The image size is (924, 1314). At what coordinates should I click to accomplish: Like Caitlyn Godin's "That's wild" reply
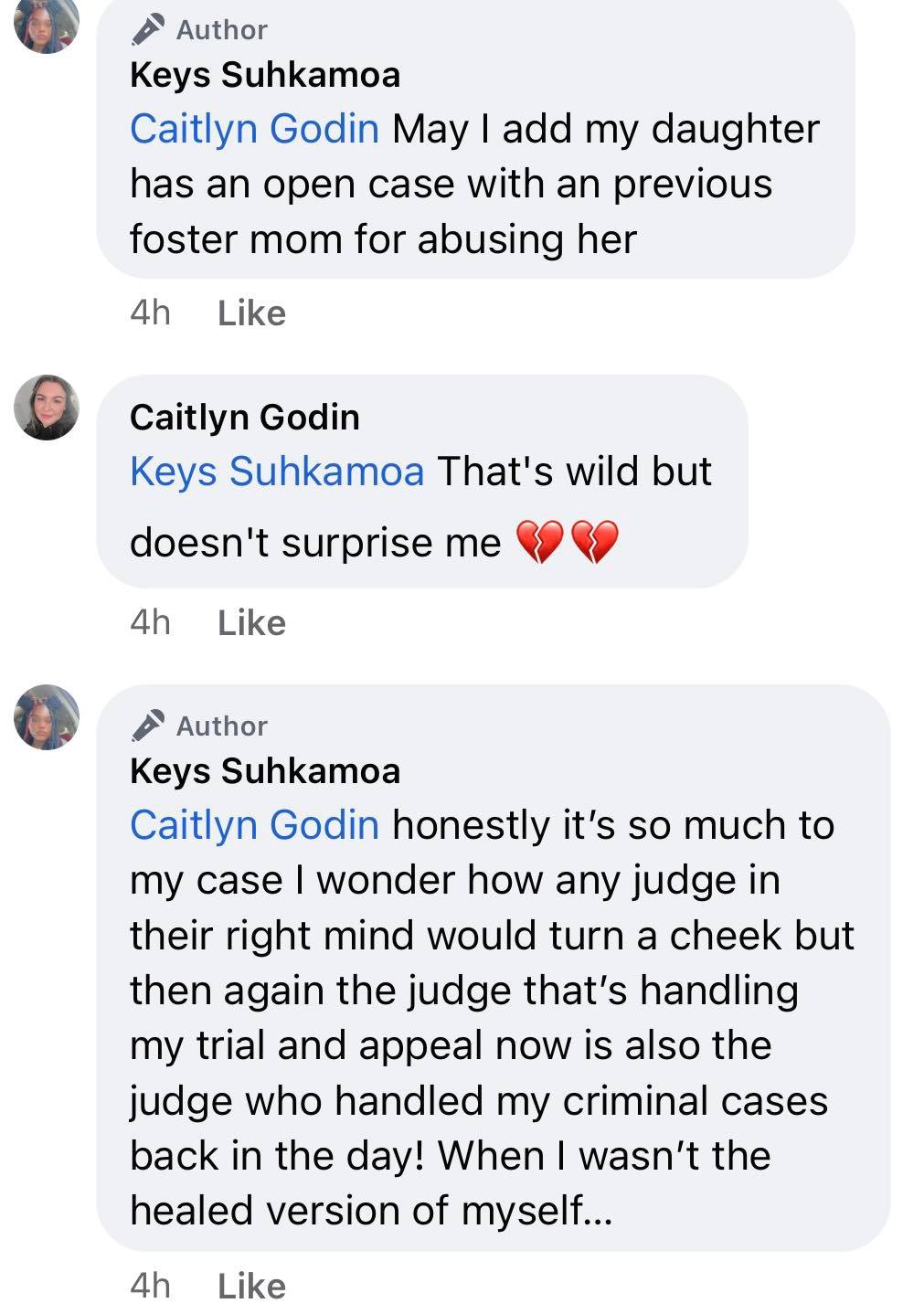click(x=251, y=623)
